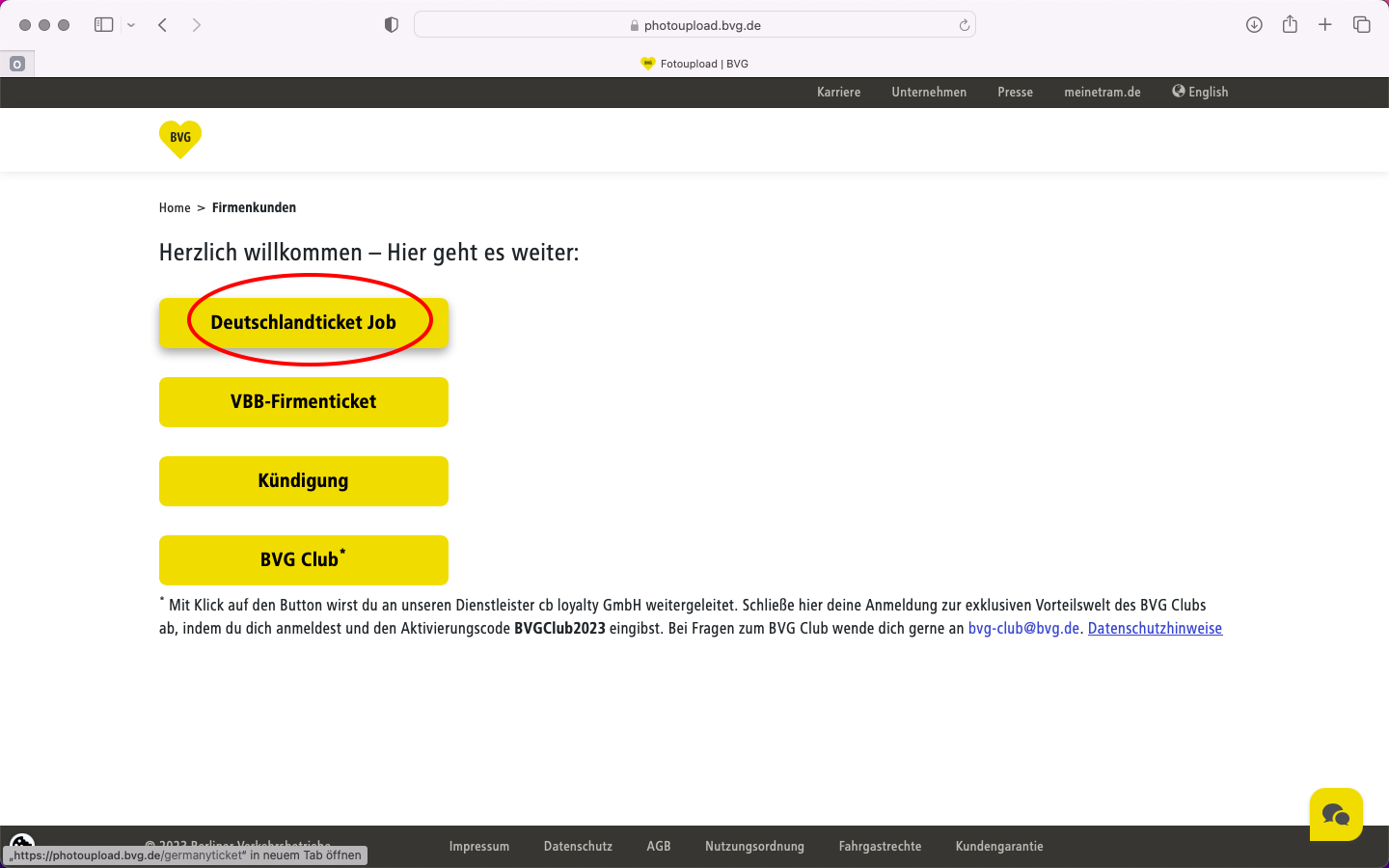The image size is (1389, 868).
Task: Open Datenschutzhinweise link
Action: 1155,629
